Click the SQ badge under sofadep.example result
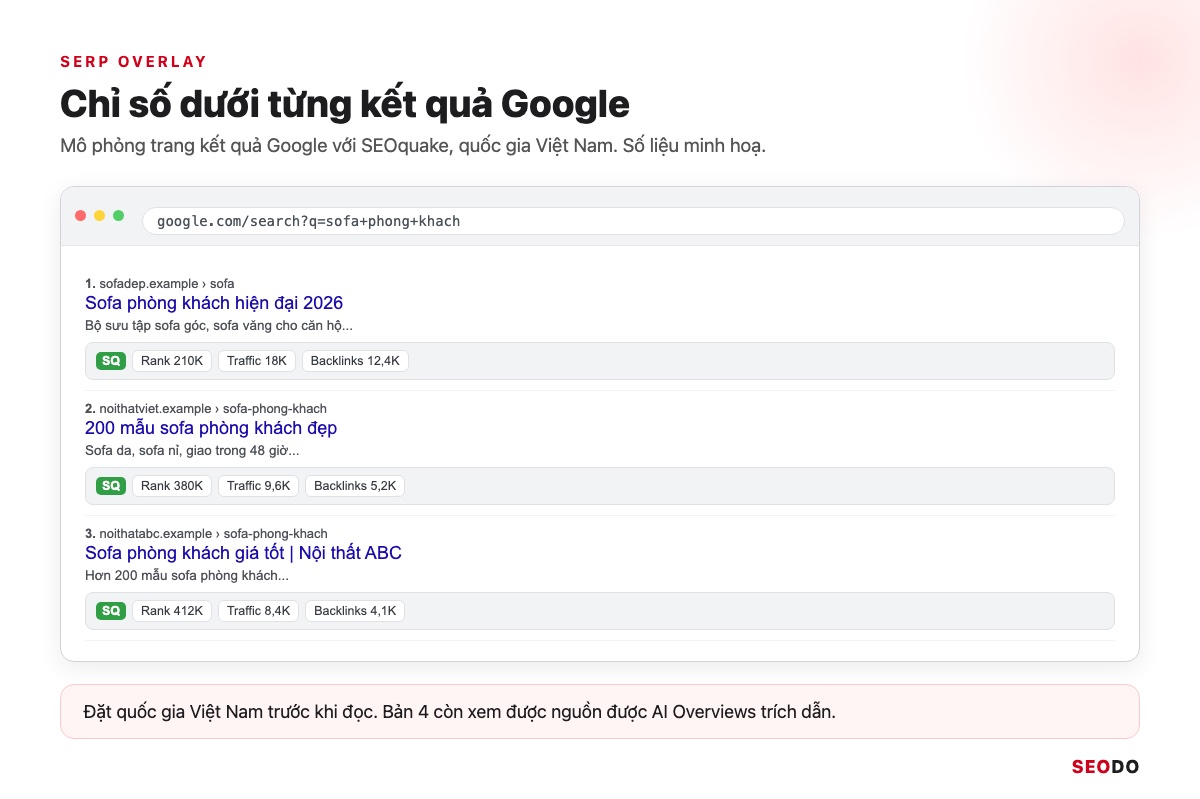 (x=111, y=361)
